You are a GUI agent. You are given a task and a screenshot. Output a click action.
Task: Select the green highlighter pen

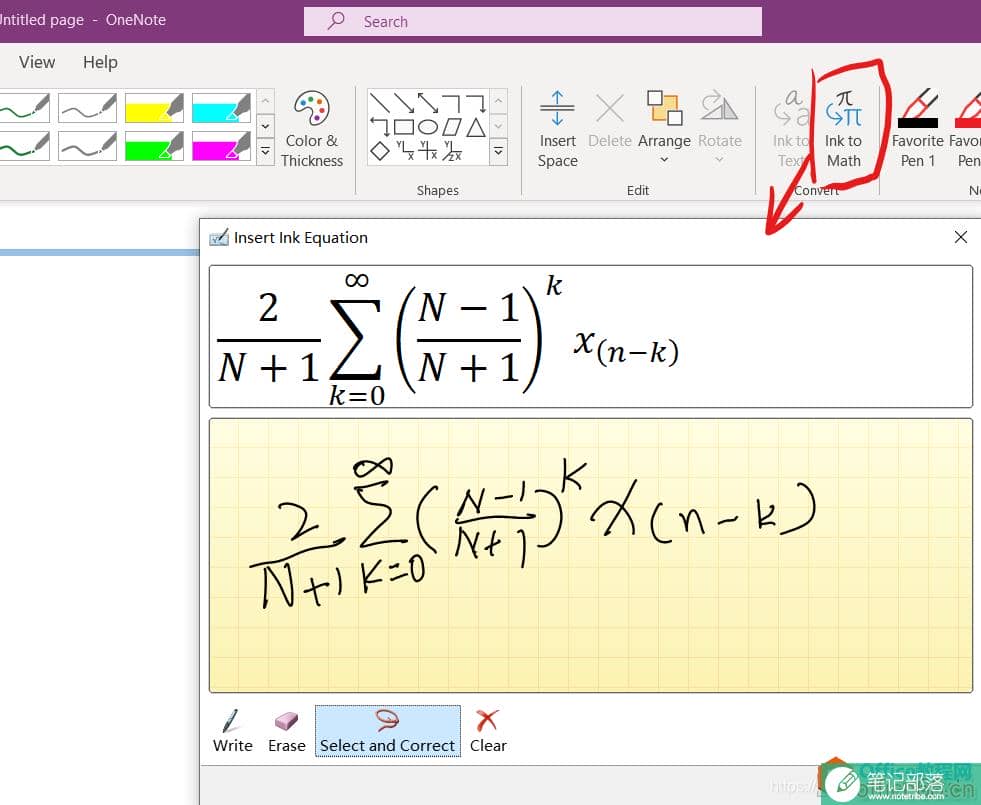[x=154, y=145]
